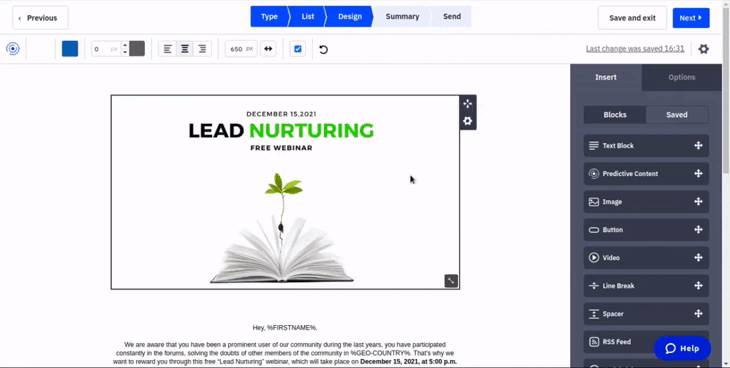730x368 pixels.
Task: Go to the Send step
Action: tap(452, 16)
